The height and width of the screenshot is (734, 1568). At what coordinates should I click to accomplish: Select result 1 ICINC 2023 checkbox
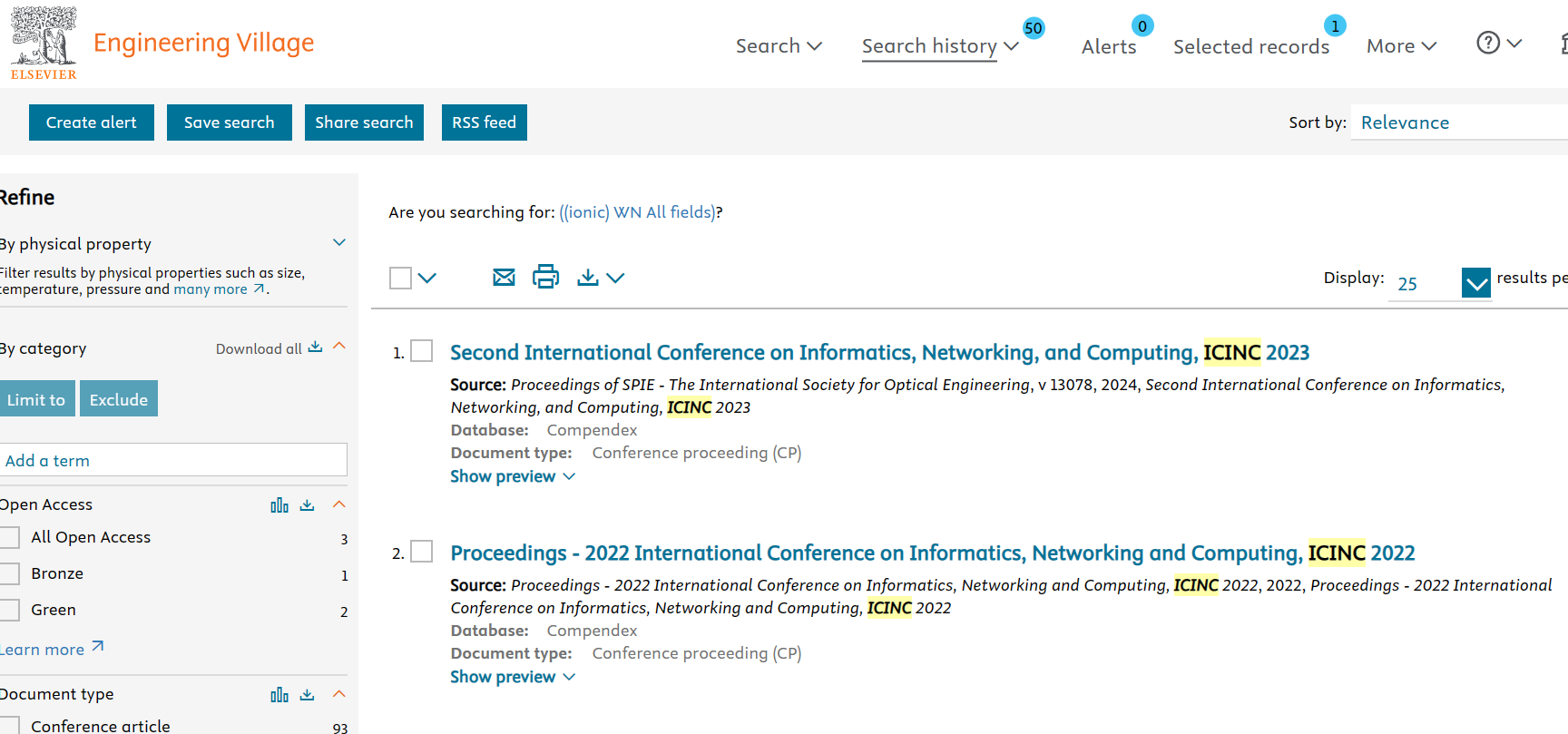point(422,351)
